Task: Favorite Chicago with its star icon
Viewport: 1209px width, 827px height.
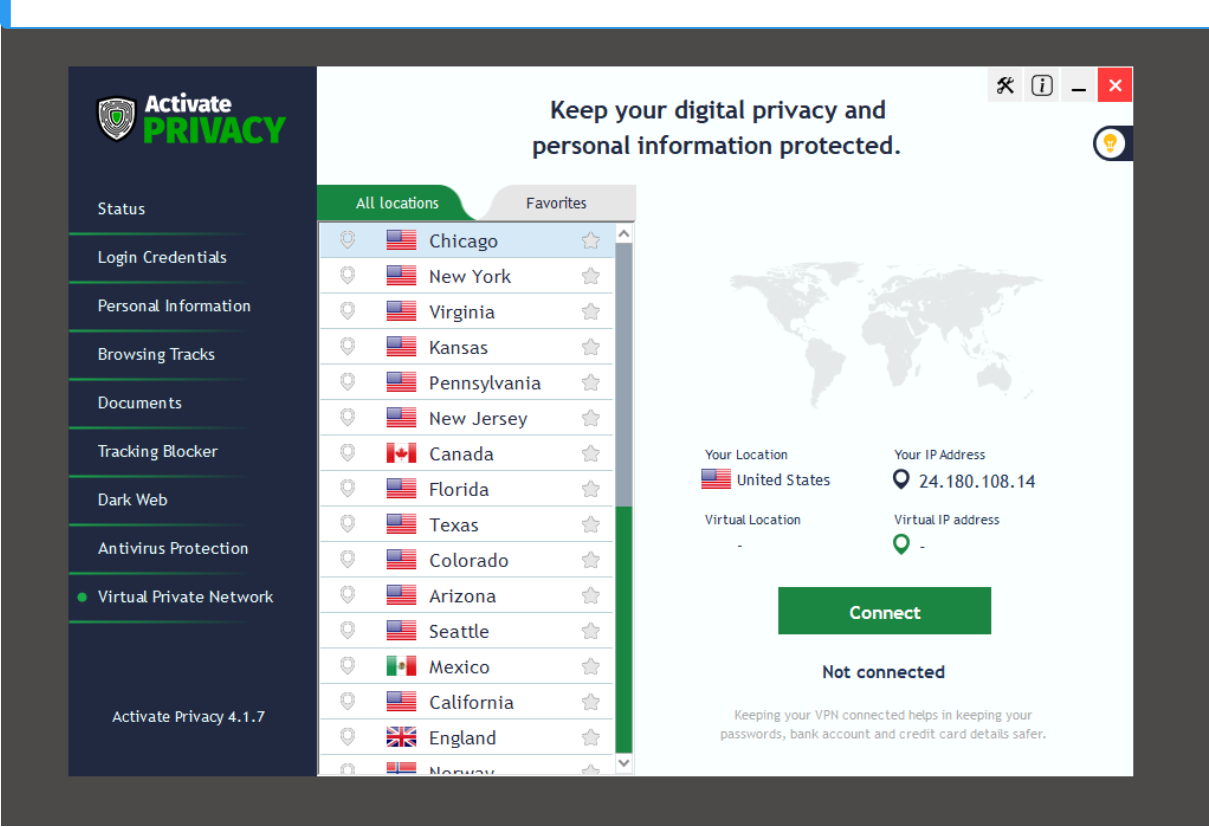Action: [591, 241]
